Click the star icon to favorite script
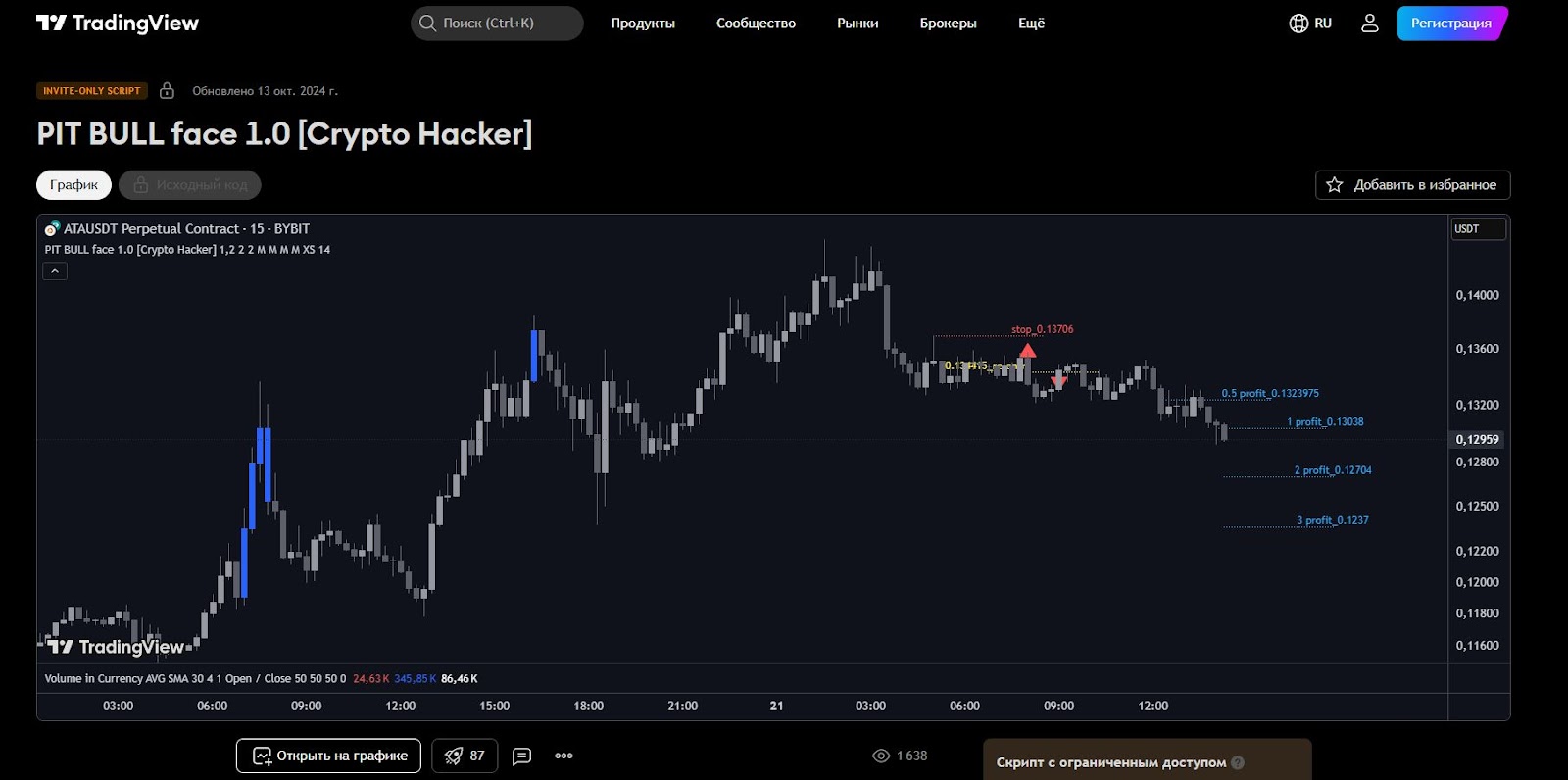The width and height of the screenshot is (1568, 780). coord(1334,185)
